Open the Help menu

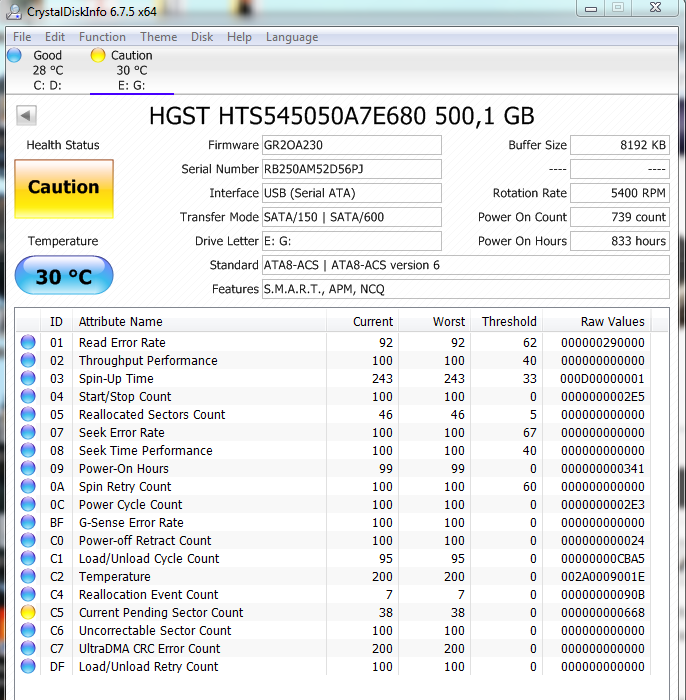pos(239,37)
